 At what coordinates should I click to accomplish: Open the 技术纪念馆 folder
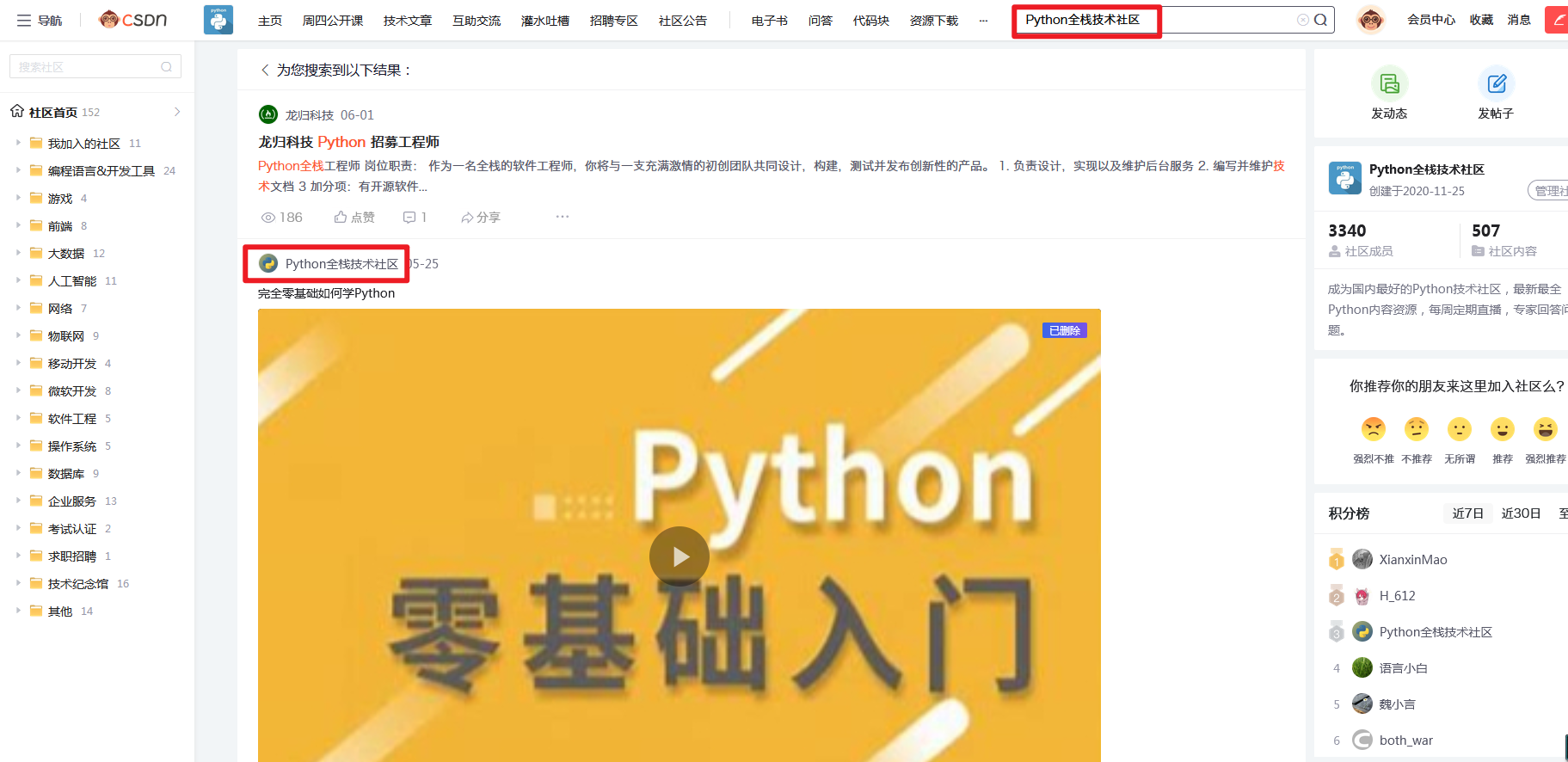[x=78, y=583]
